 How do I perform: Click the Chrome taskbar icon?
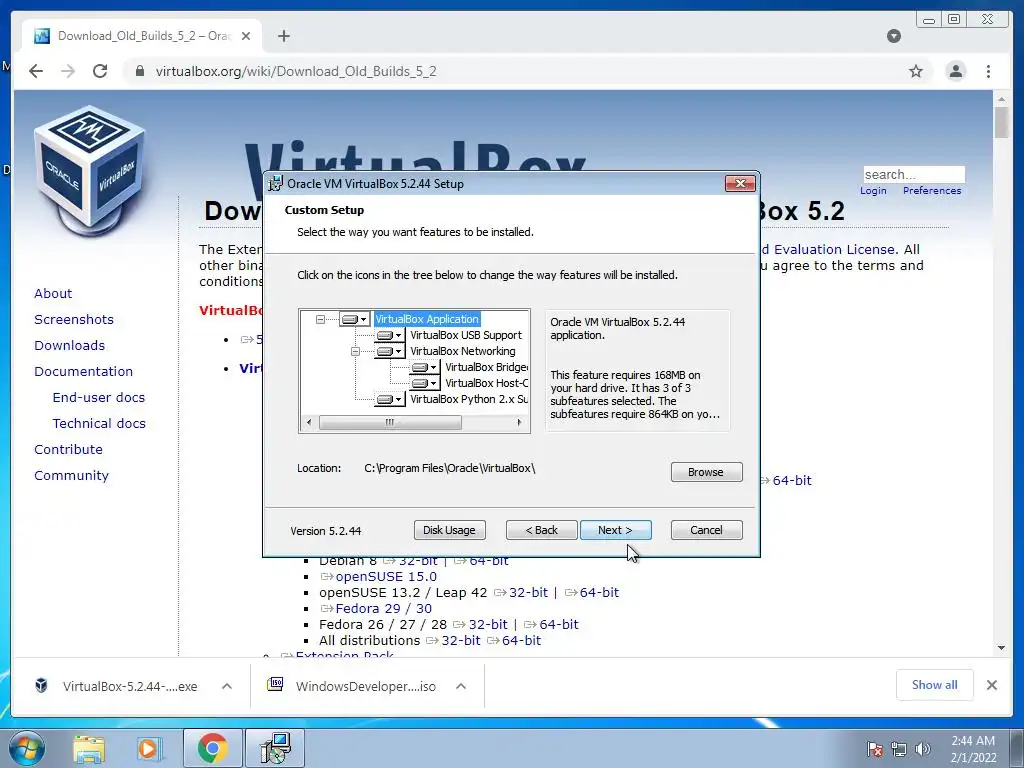point(212,748)
